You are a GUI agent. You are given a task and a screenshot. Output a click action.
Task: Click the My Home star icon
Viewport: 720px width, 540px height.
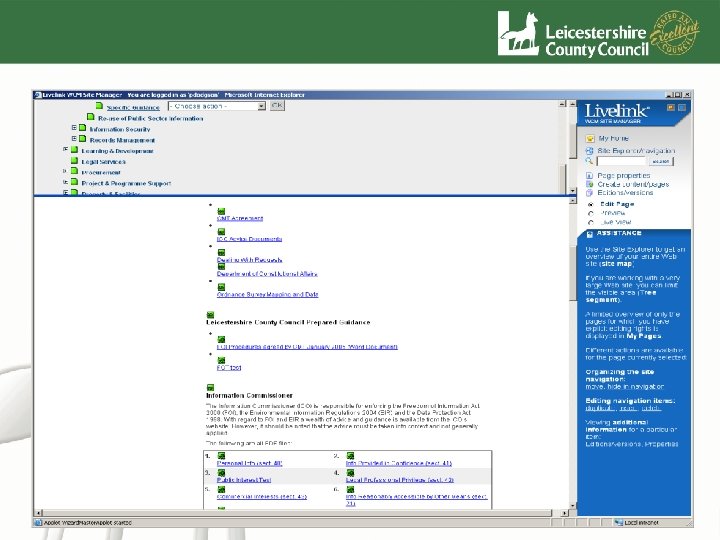[x=590, y=138]
